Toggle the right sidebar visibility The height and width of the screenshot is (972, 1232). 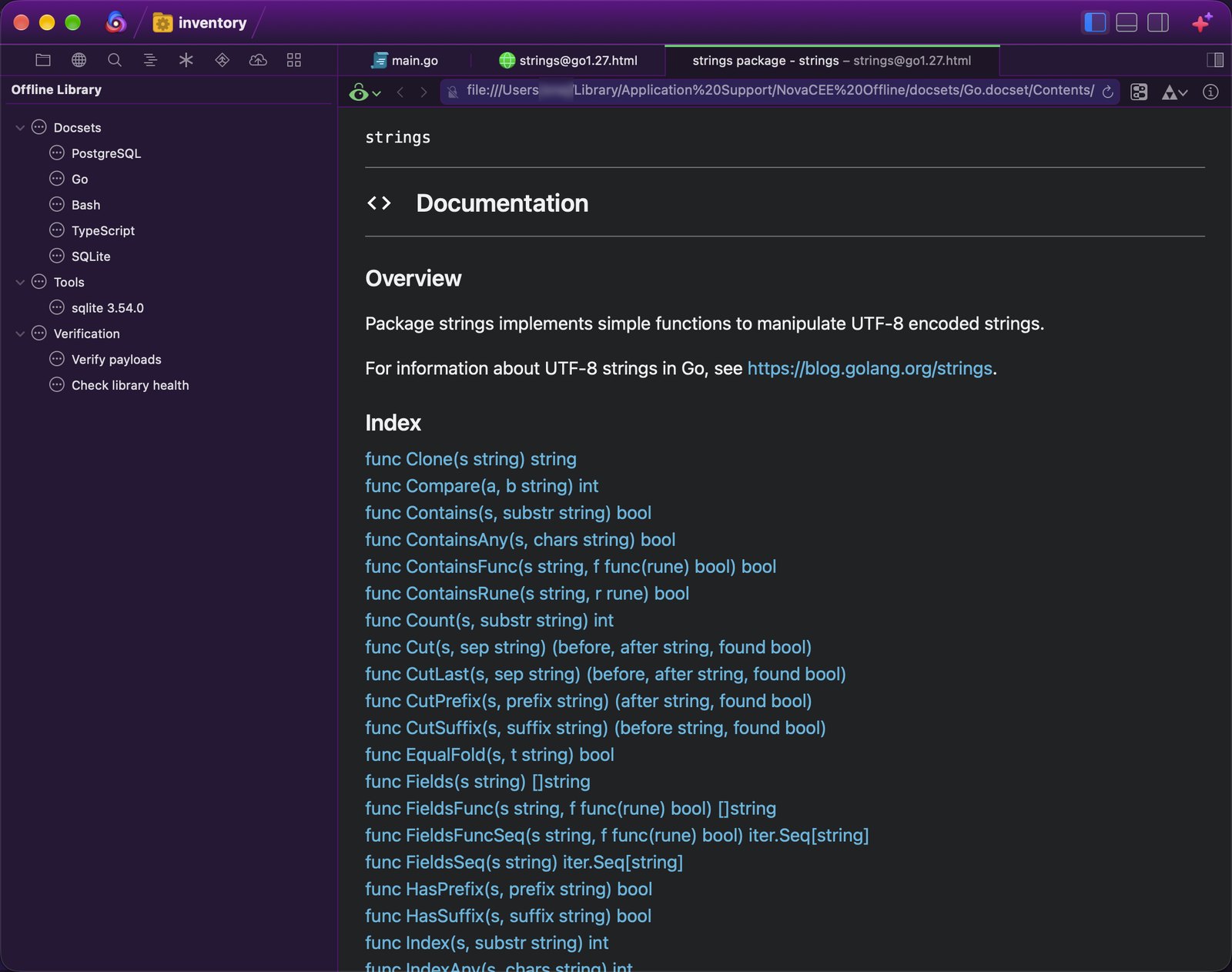coord(1158,22)
